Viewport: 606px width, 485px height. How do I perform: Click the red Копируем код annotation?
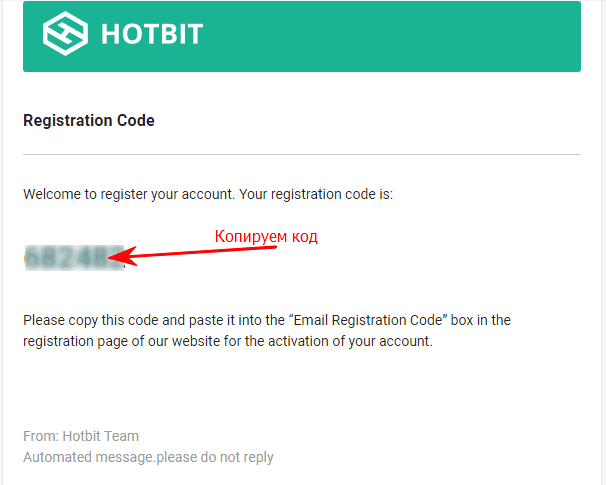tap(266, 236)
